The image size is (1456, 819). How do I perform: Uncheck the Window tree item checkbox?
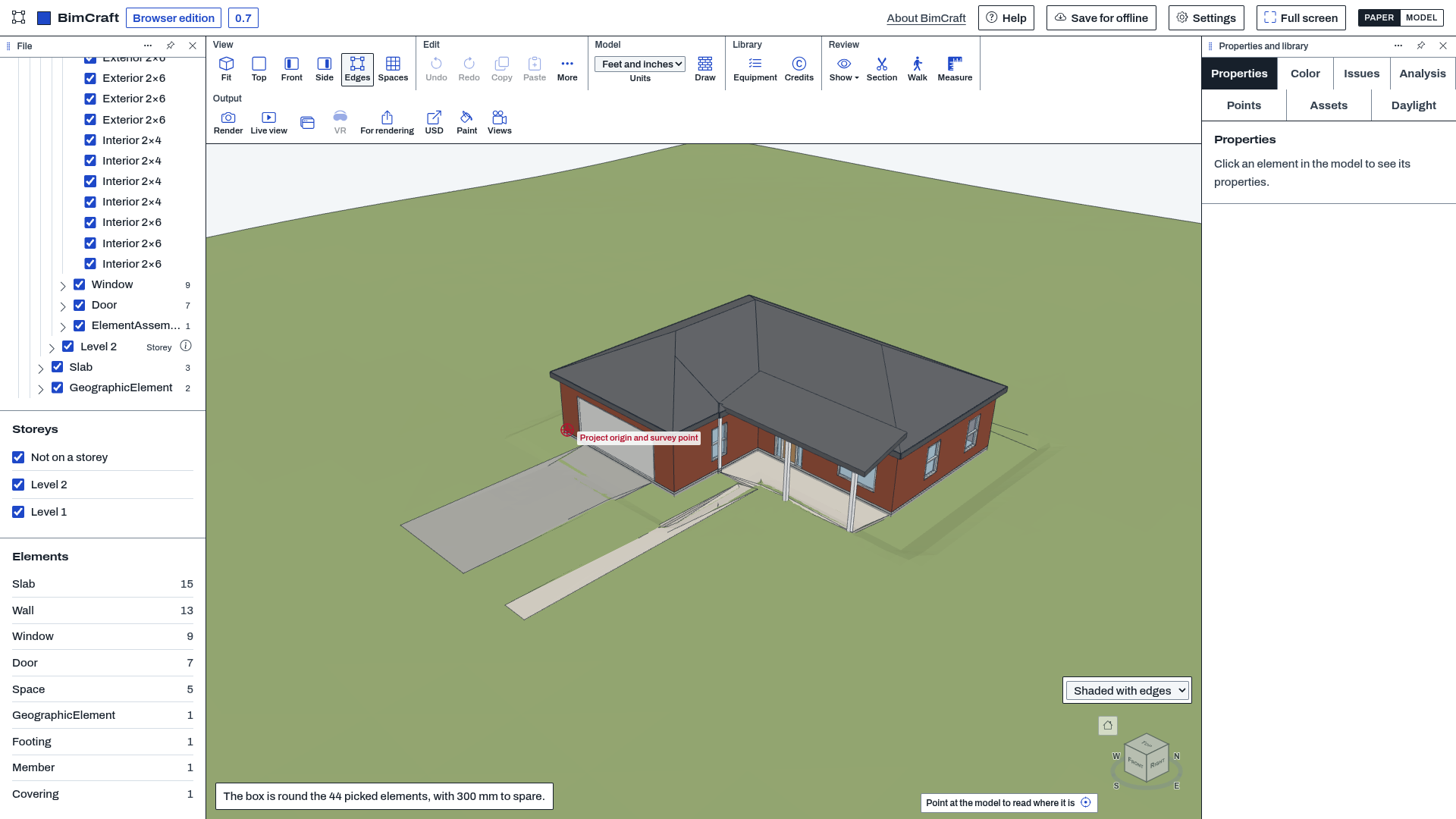[x=79, y=284]
